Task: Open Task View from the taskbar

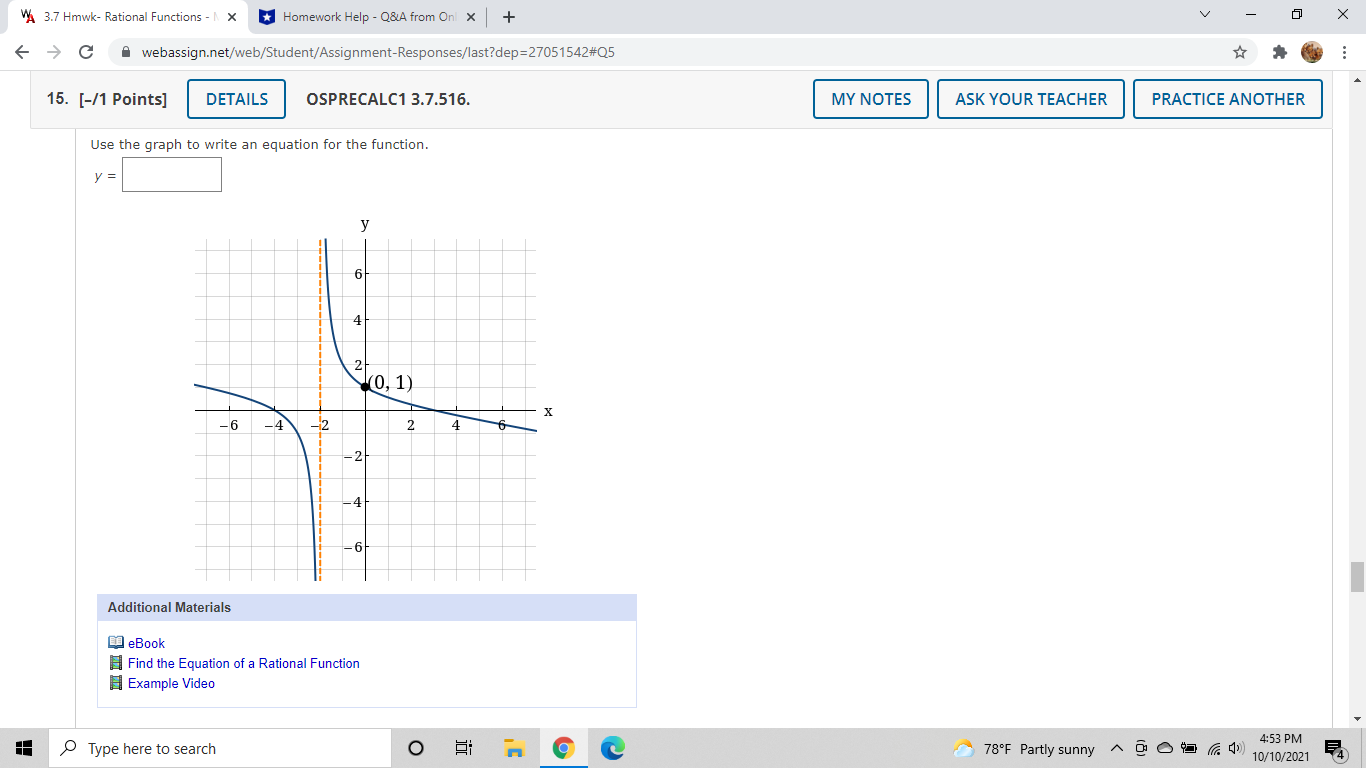Action: [x=462, y=748]
